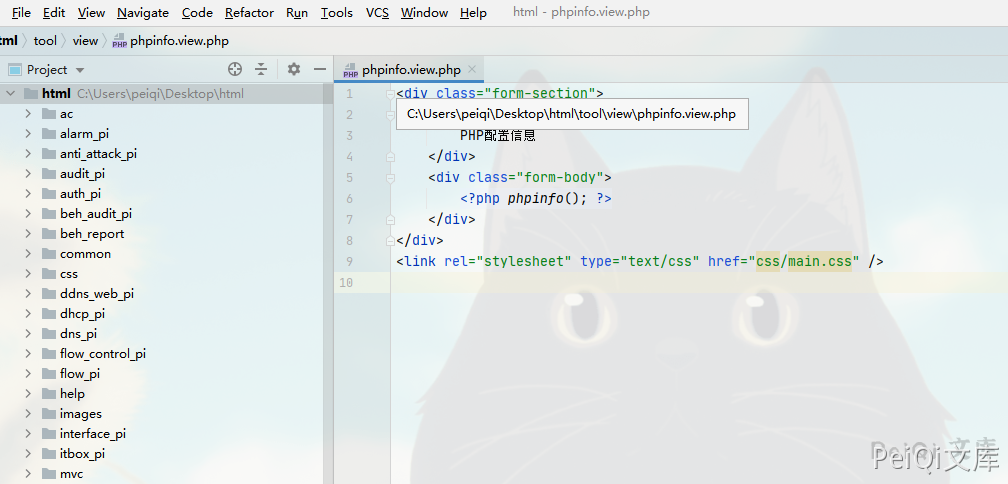The image size is (1008, 484).
Task: Expand the images folder chevron
Action: 29,414
